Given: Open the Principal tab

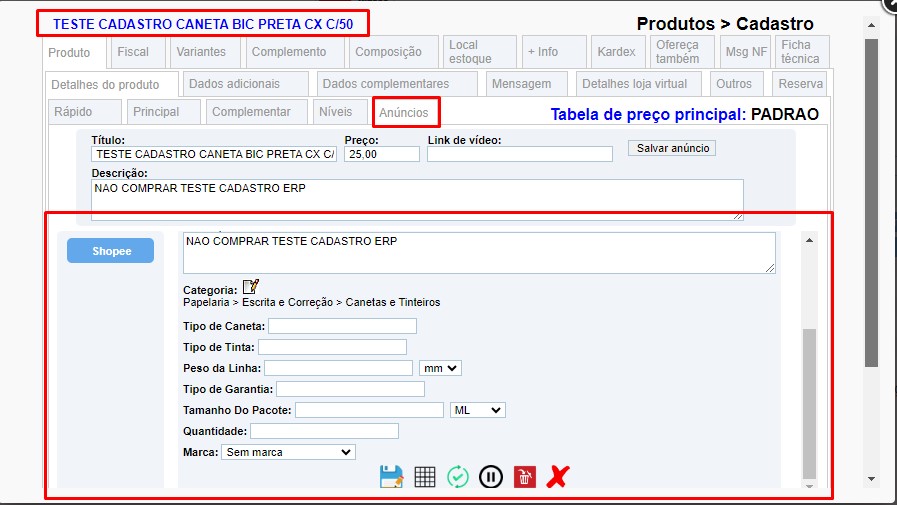Looking at the screenshot, I should click(x=164, y=112).
